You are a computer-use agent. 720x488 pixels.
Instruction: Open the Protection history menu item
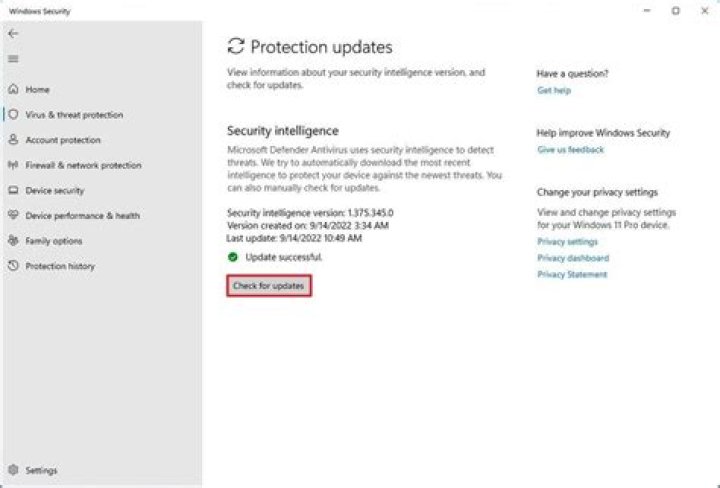(x=60, y=266)
